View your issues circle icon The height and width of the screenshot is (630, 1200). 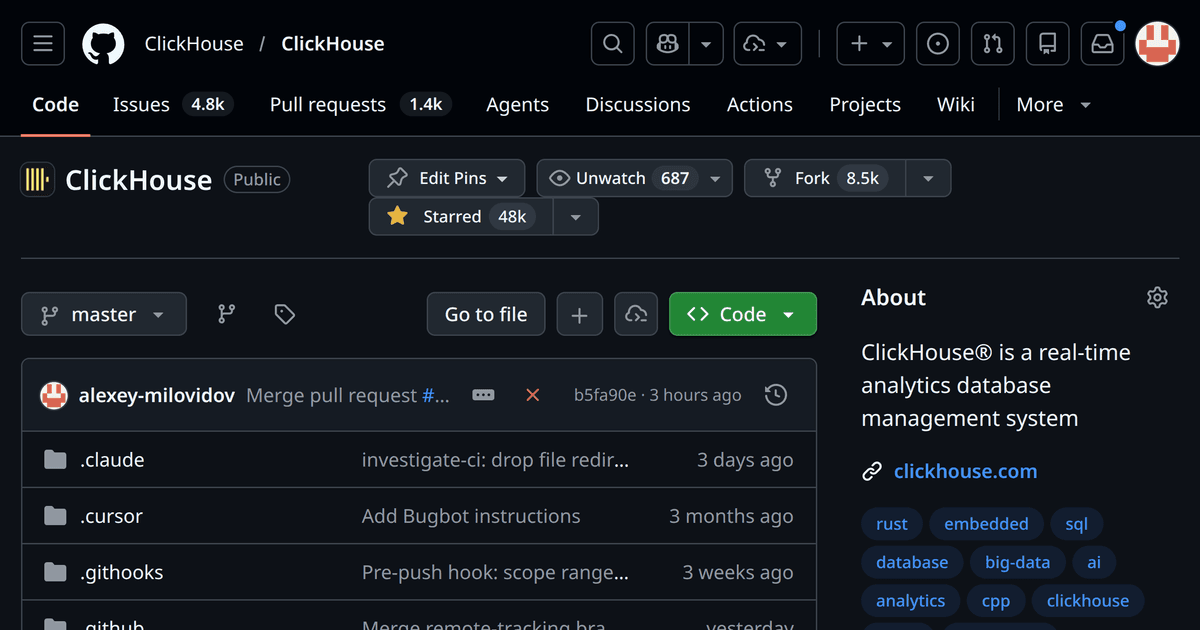click(x=938, y=44)
